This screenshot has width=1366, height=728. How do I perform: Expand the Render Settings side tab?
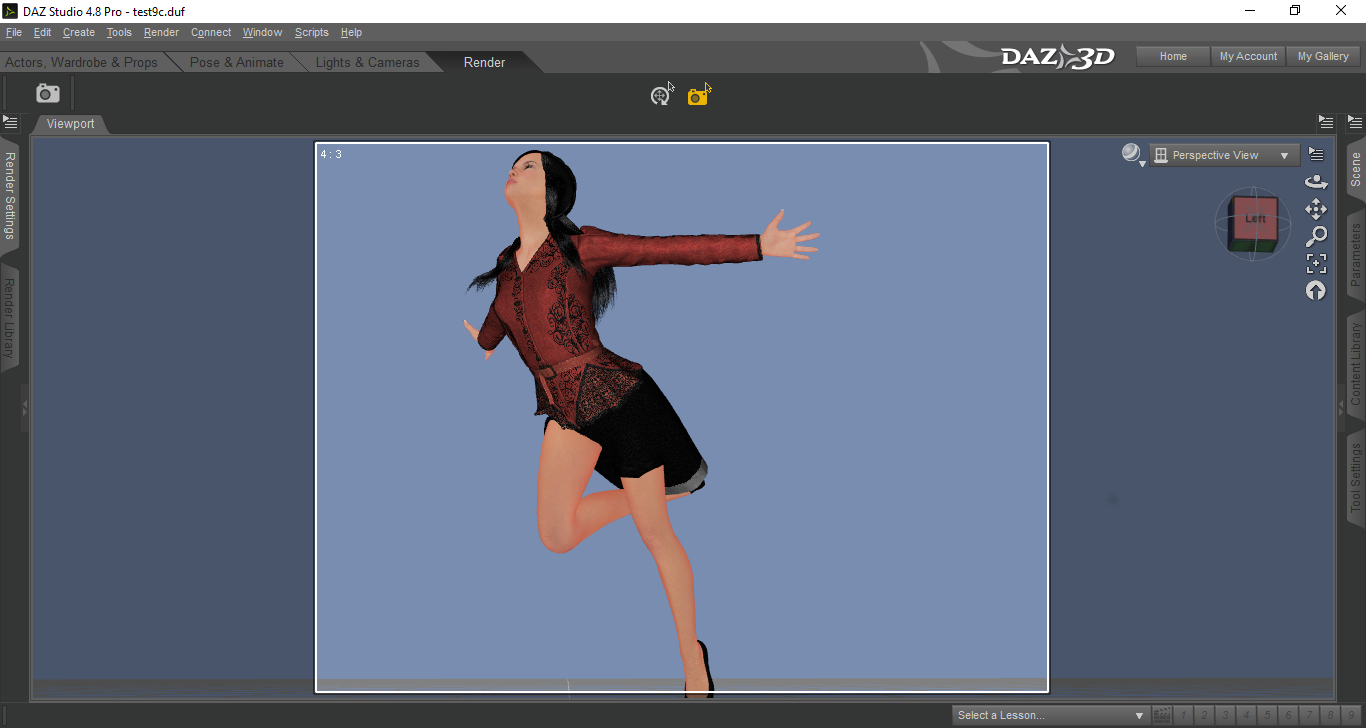9,195
